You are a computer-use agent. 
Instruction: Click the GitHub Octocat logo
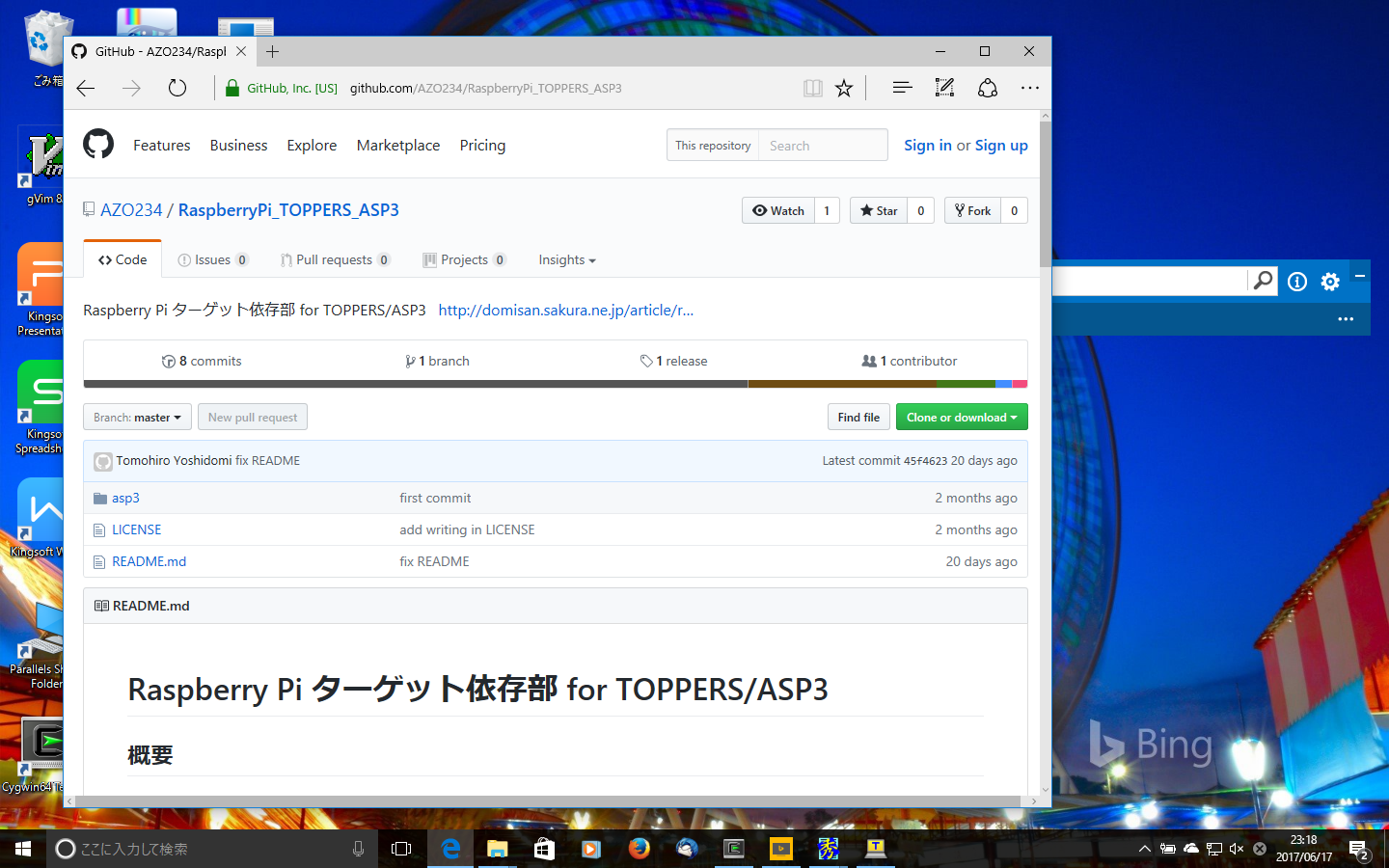[98, 145]
